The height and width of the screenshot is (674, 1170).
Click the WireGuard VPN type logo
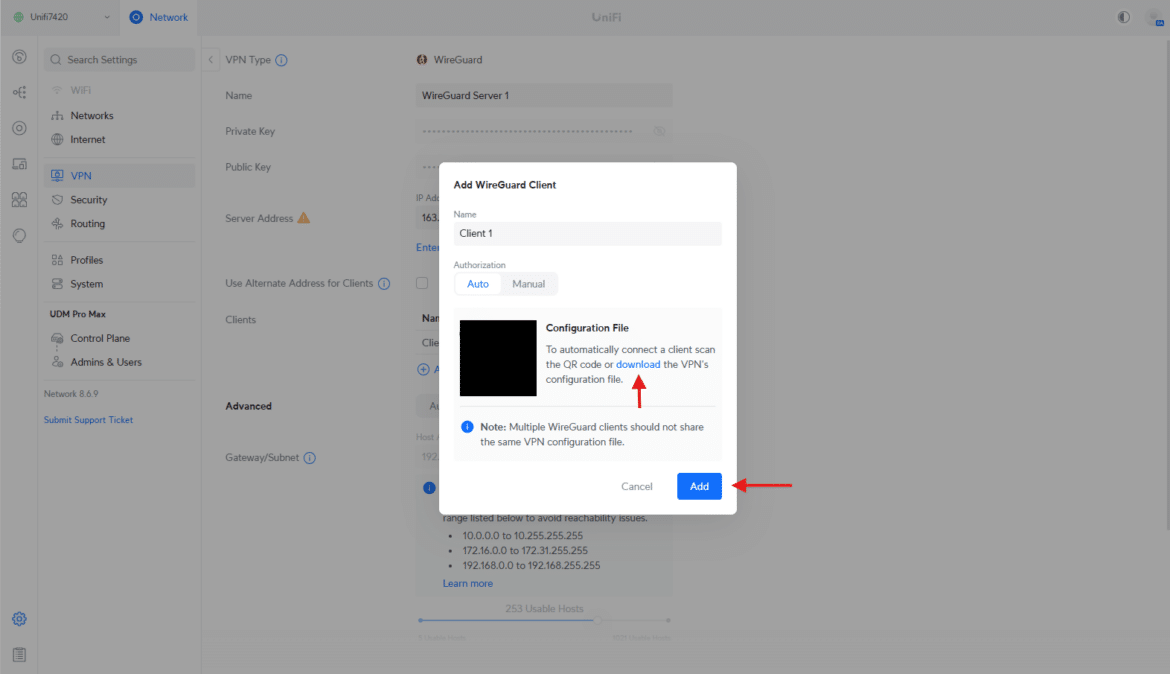pos(422,60)
